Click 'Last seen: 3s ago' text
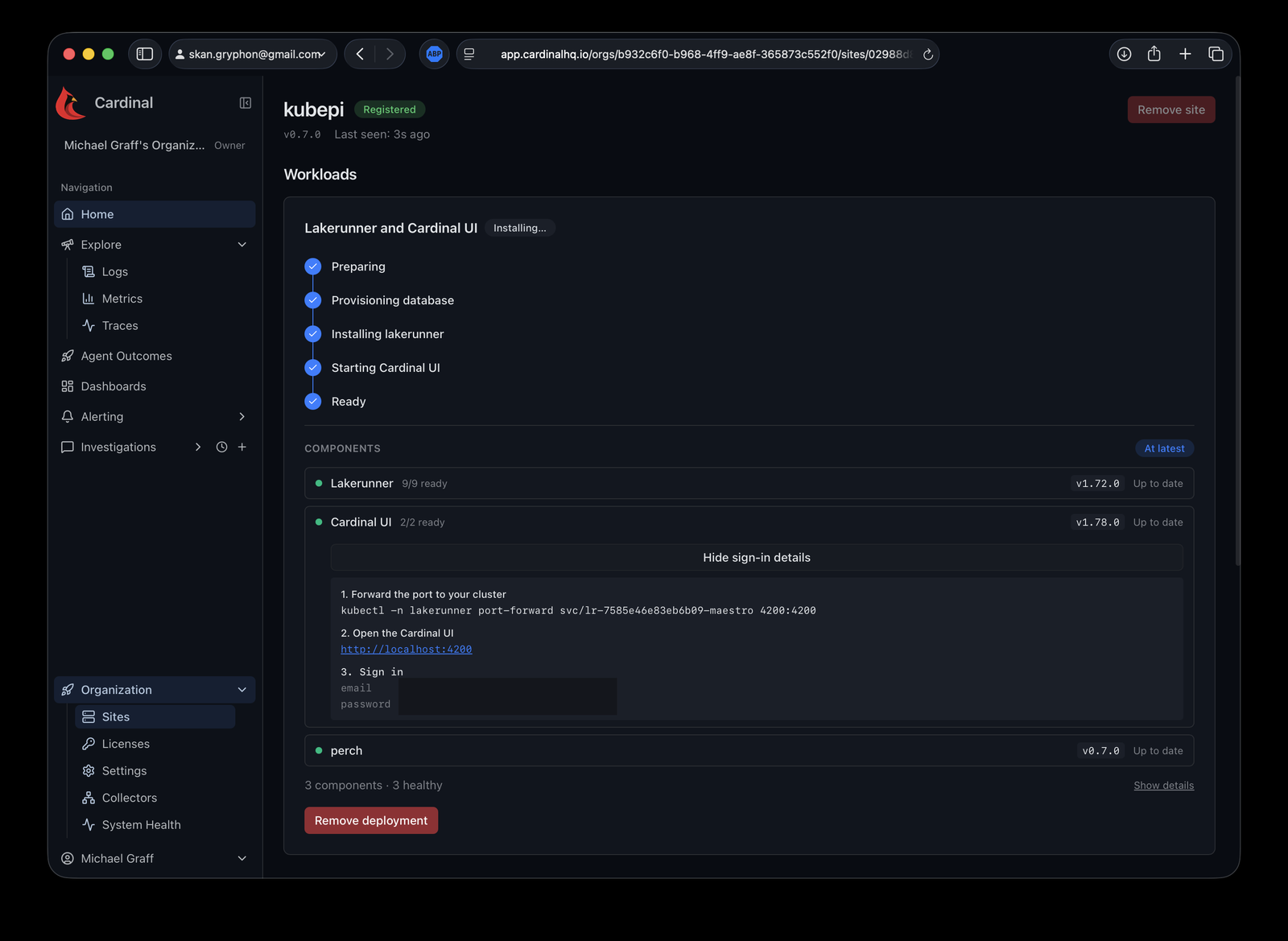 pos(382,134)
